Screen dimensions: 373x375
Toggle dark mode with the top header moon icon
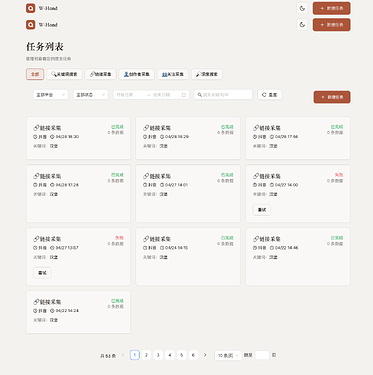tap(302, 8)
